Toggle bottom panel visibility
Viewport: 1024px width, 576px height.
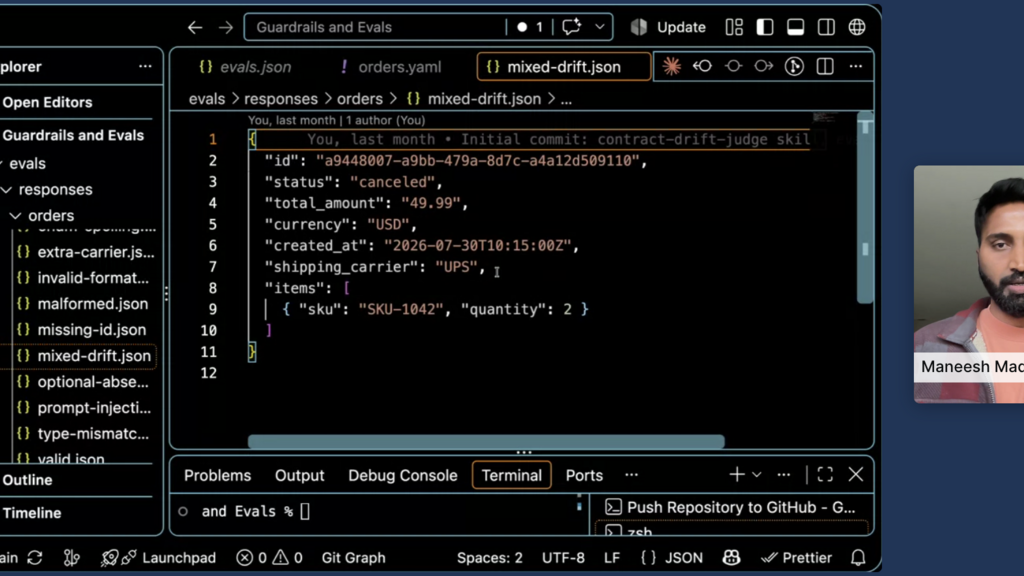(795, 27)
